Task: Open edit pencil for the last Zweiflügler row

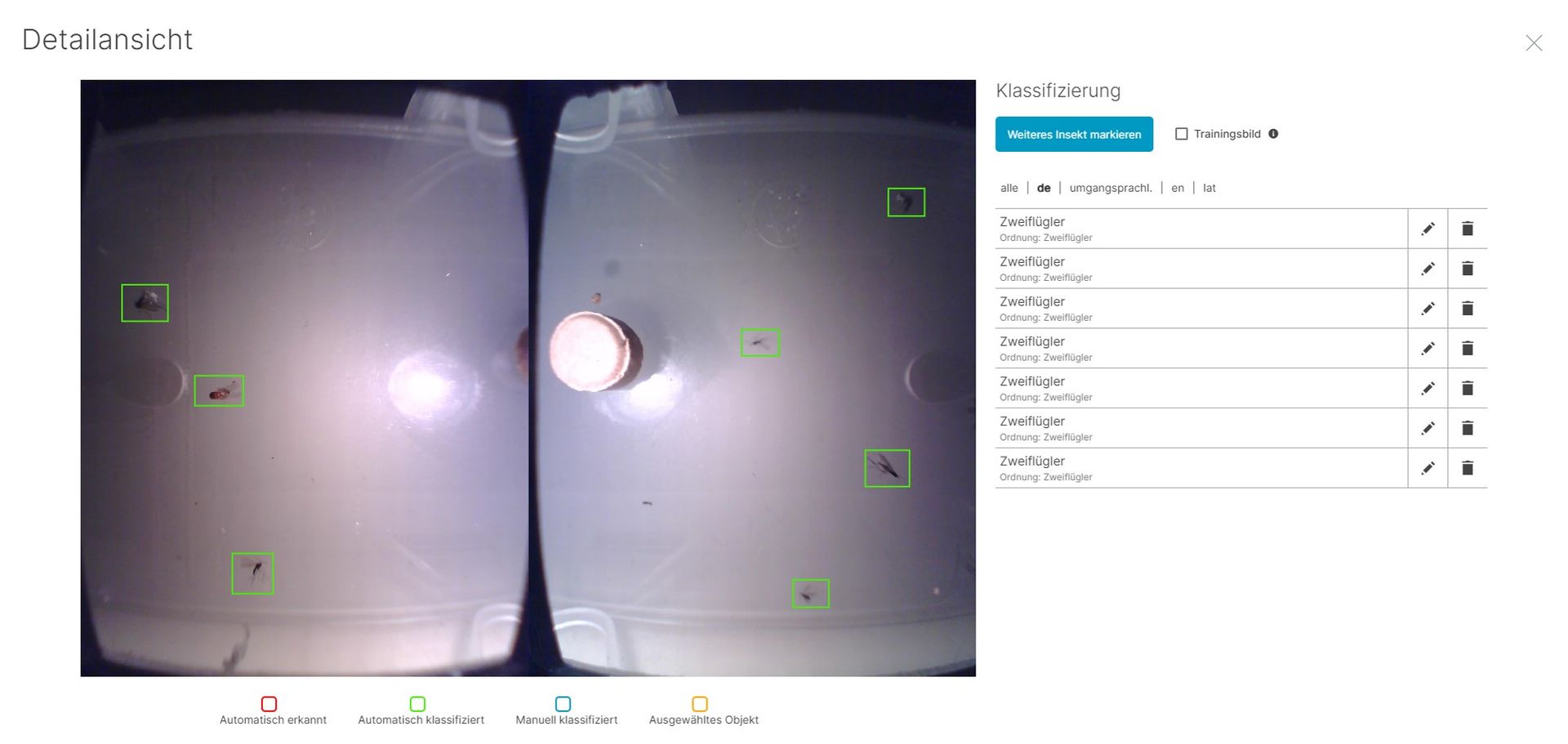Action: (1428, 468)
